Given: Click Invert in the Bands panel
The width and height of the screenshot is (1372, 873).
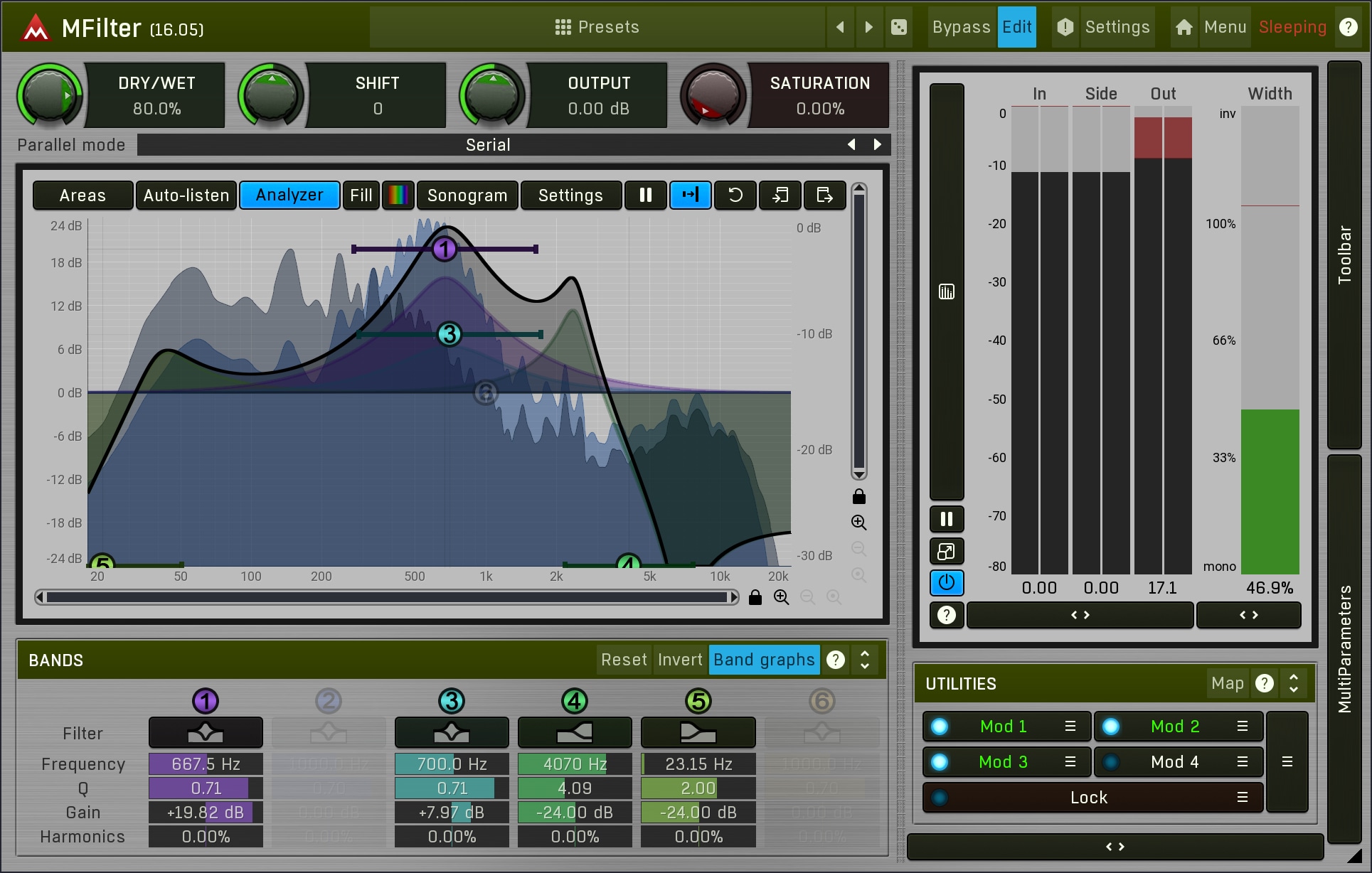Looking at the screenshot, I should click(680, 660).
